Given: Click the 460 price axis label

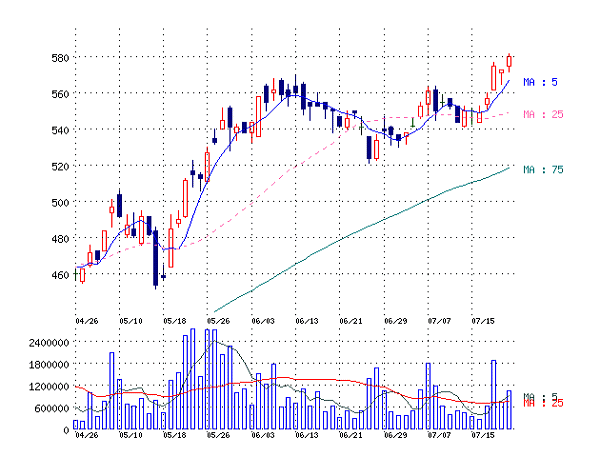Looking at the screenshot, I should click(60, 275).
